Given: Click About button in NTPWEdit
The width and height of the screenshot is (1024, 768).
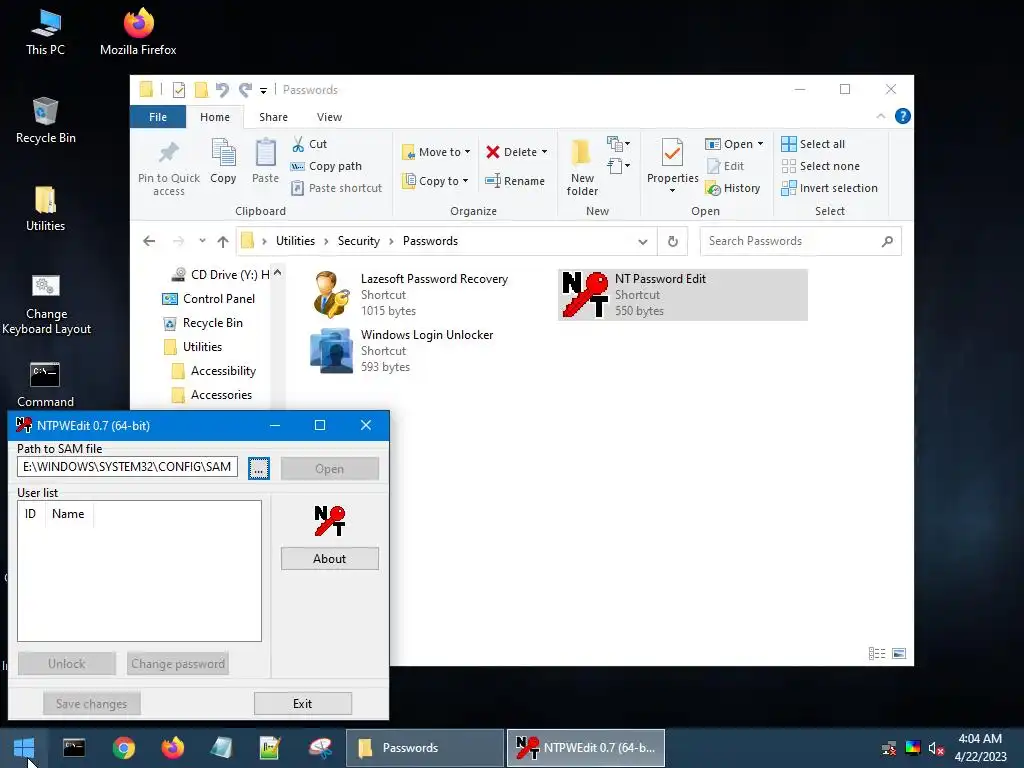Looking at the screenshot, I should pos(329,559).
